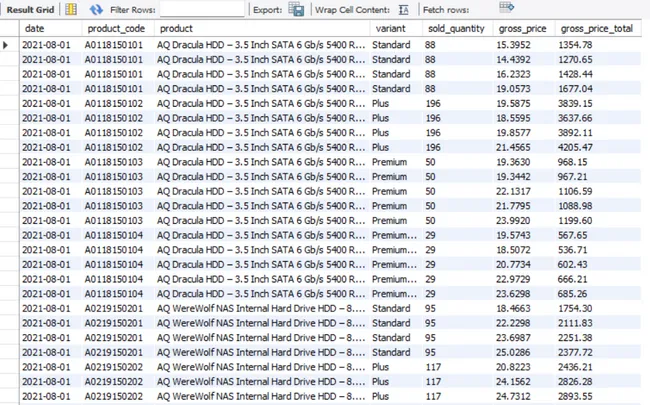
Task: Select the gross_price cell 20.8223
Action: click(x=513, y=367)
